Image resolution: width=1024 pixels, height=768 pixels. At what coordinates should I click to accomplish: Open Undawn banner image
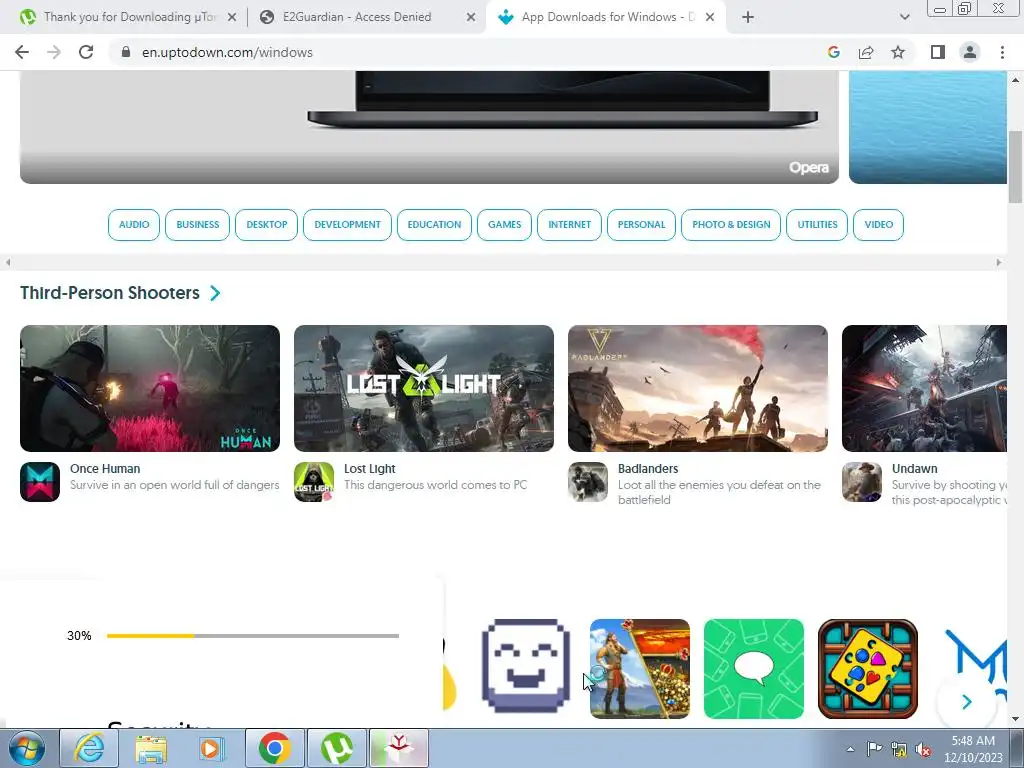pyautogui.click(x=924, y=389)
